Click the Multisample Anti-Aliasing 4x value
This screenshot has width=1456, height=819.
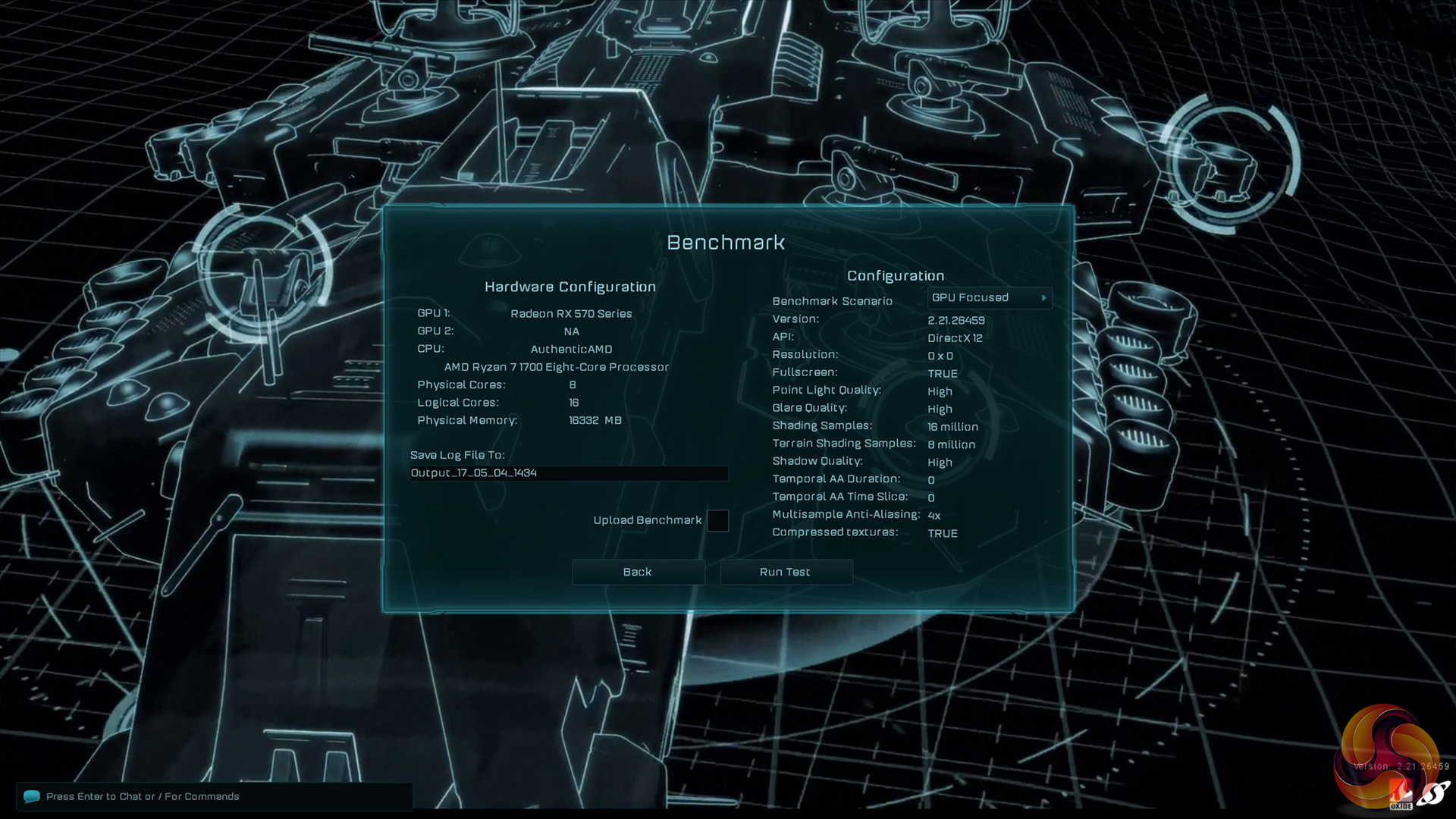tap(934, 516)
